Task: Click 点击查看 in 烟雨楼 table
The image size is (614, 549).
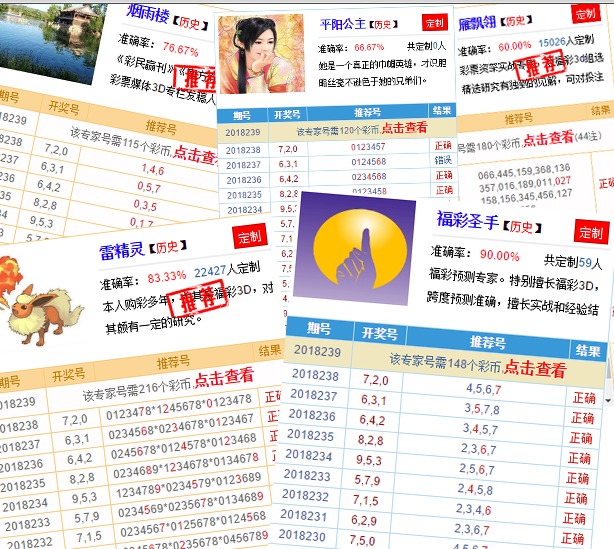Action: (x=195, y=156)
